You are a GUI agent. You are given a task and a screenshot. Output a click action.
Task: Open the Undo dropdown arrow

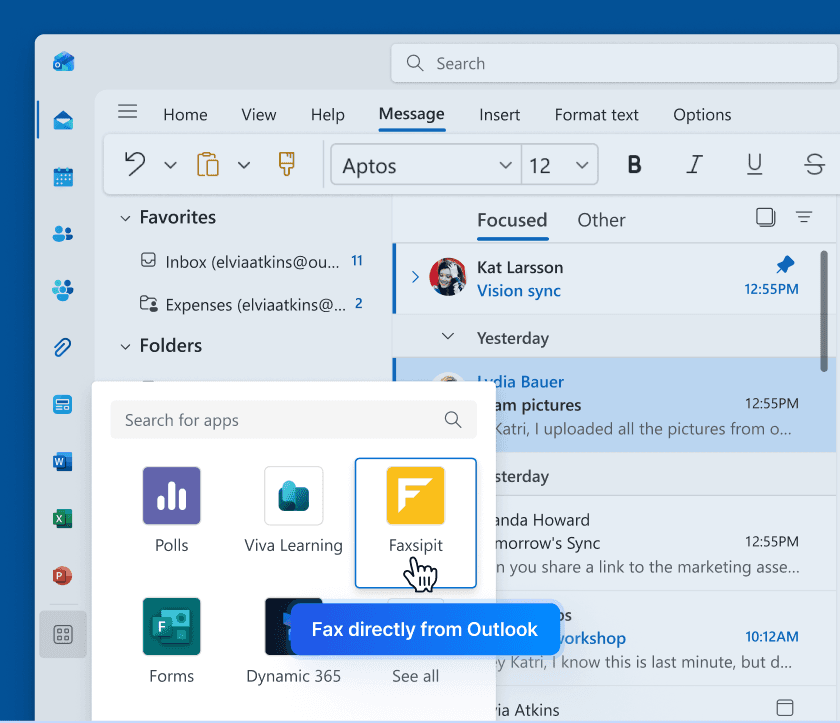point(170,165)
